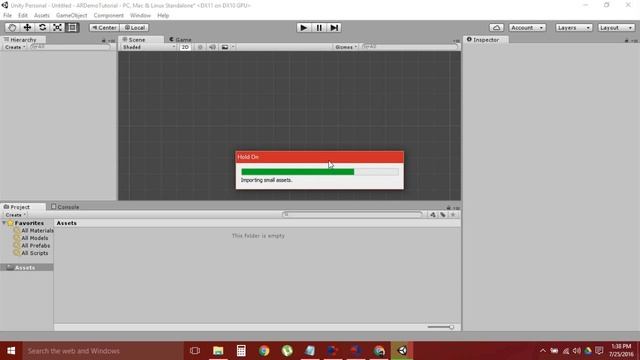Image resolution: width=640 pixels, height=360 pixels.
Task: Select the Assets folder in tree
Action: coord(27,268)
